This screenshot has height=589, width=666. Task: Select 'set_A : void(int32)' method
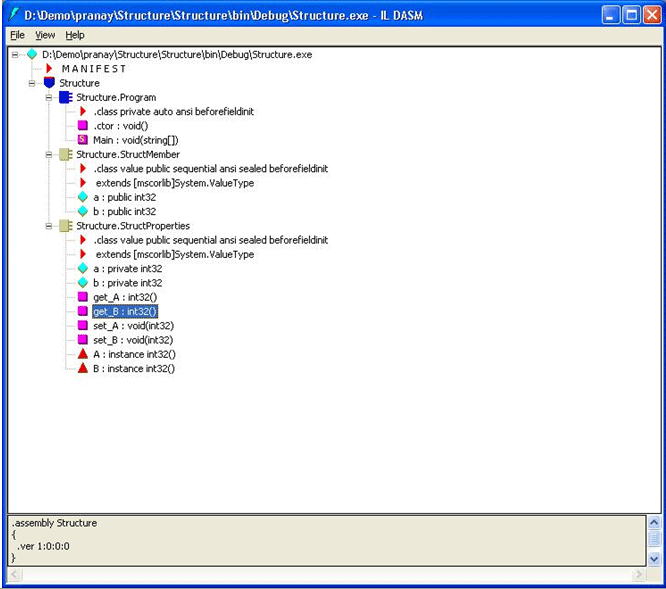[x=133, y=326]
